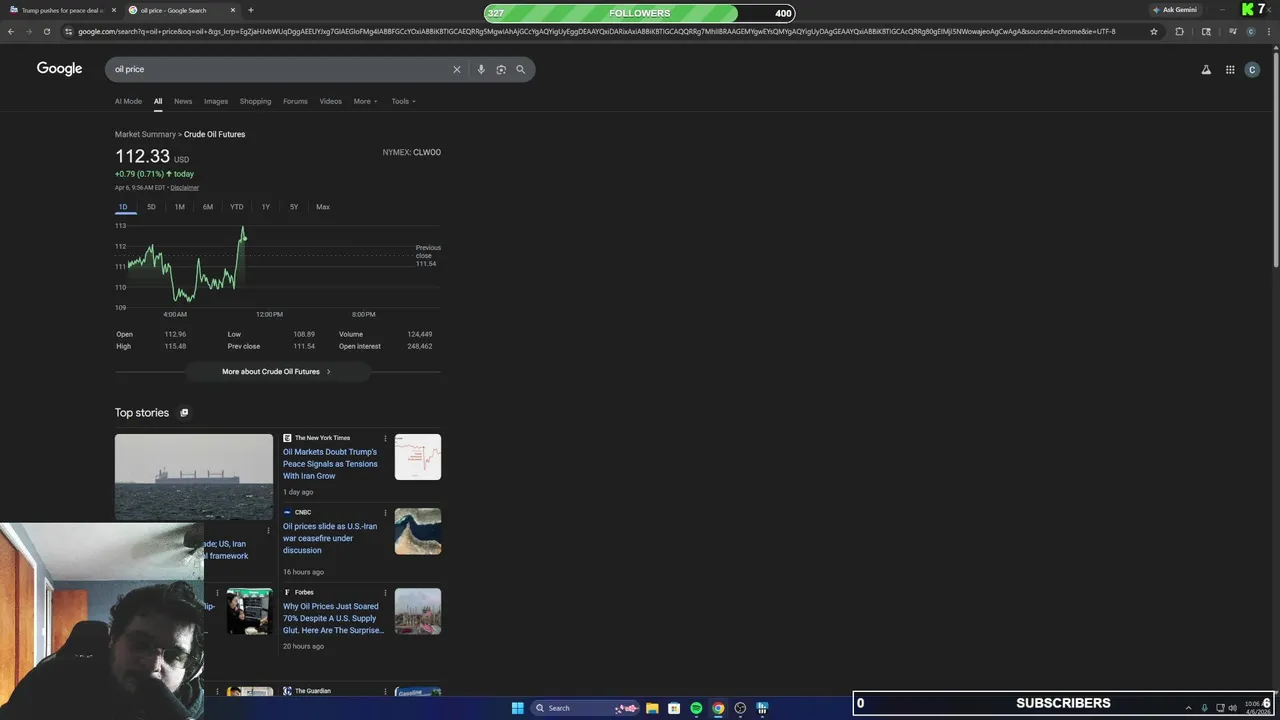The height and width of the screenshot is (720, 1280).
Task: Go to the Google logo homepage
Action: (x=60, y=69)
